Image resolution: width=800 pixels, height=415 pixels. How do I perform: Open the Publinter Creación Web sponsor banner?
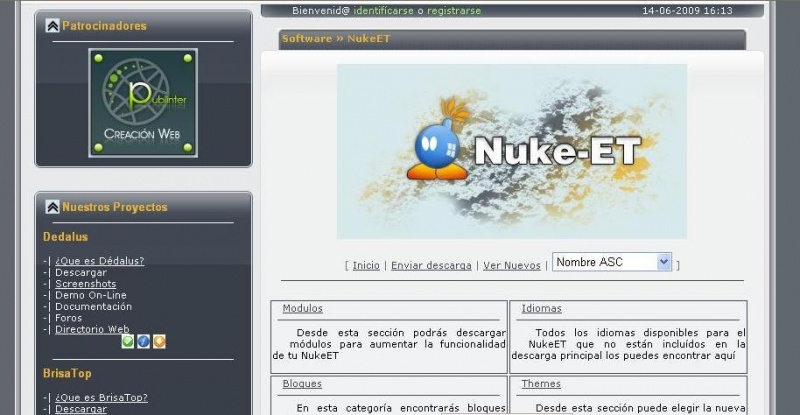pos(143,103)
